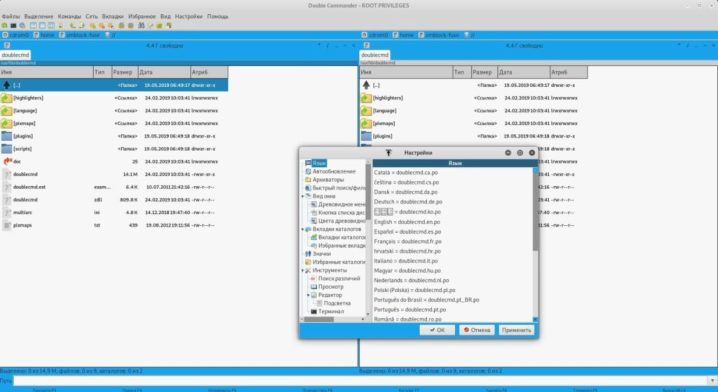Switch to the doublecmd tab in right panel
The width and height of the screenshot is (718, 392).
pos(375,55)
